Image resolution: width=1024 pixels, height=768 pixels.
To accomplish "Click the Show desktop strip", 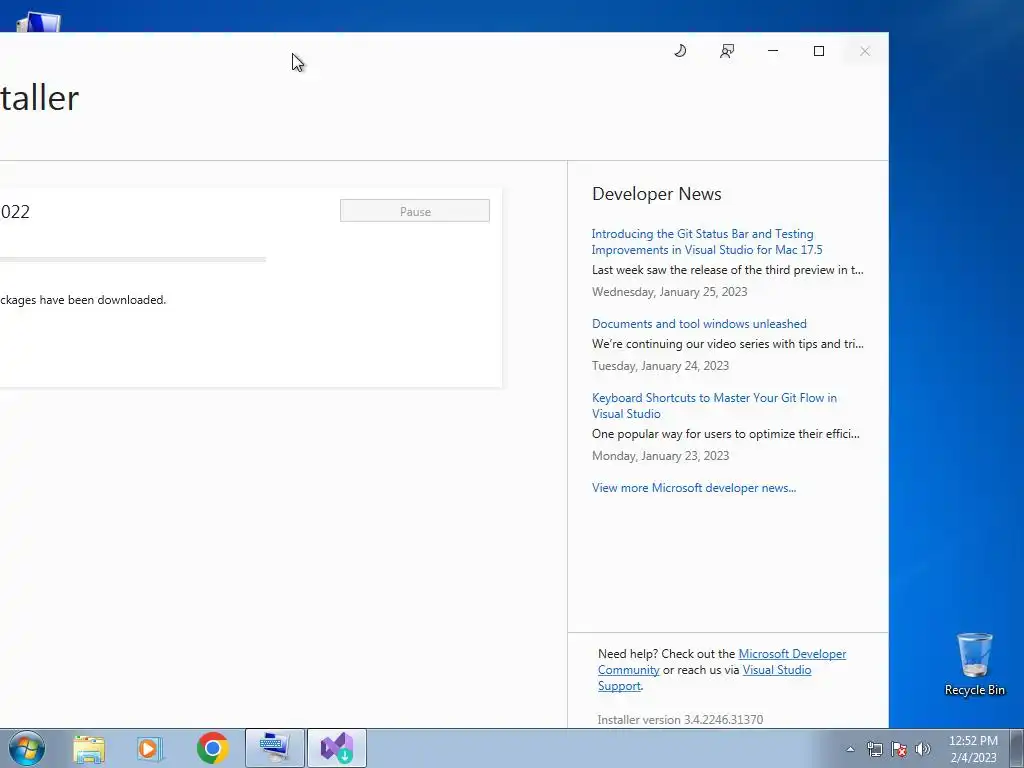I will coord(1017,748).
